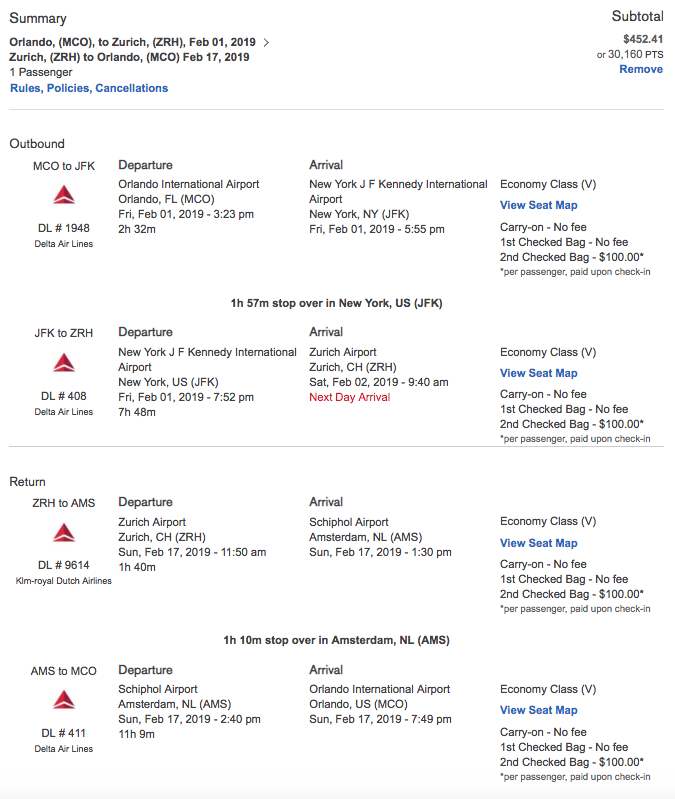The height and width of the screenshot is (799, 675).
Task: Click the Return section heading
Action: pos(28,482)
